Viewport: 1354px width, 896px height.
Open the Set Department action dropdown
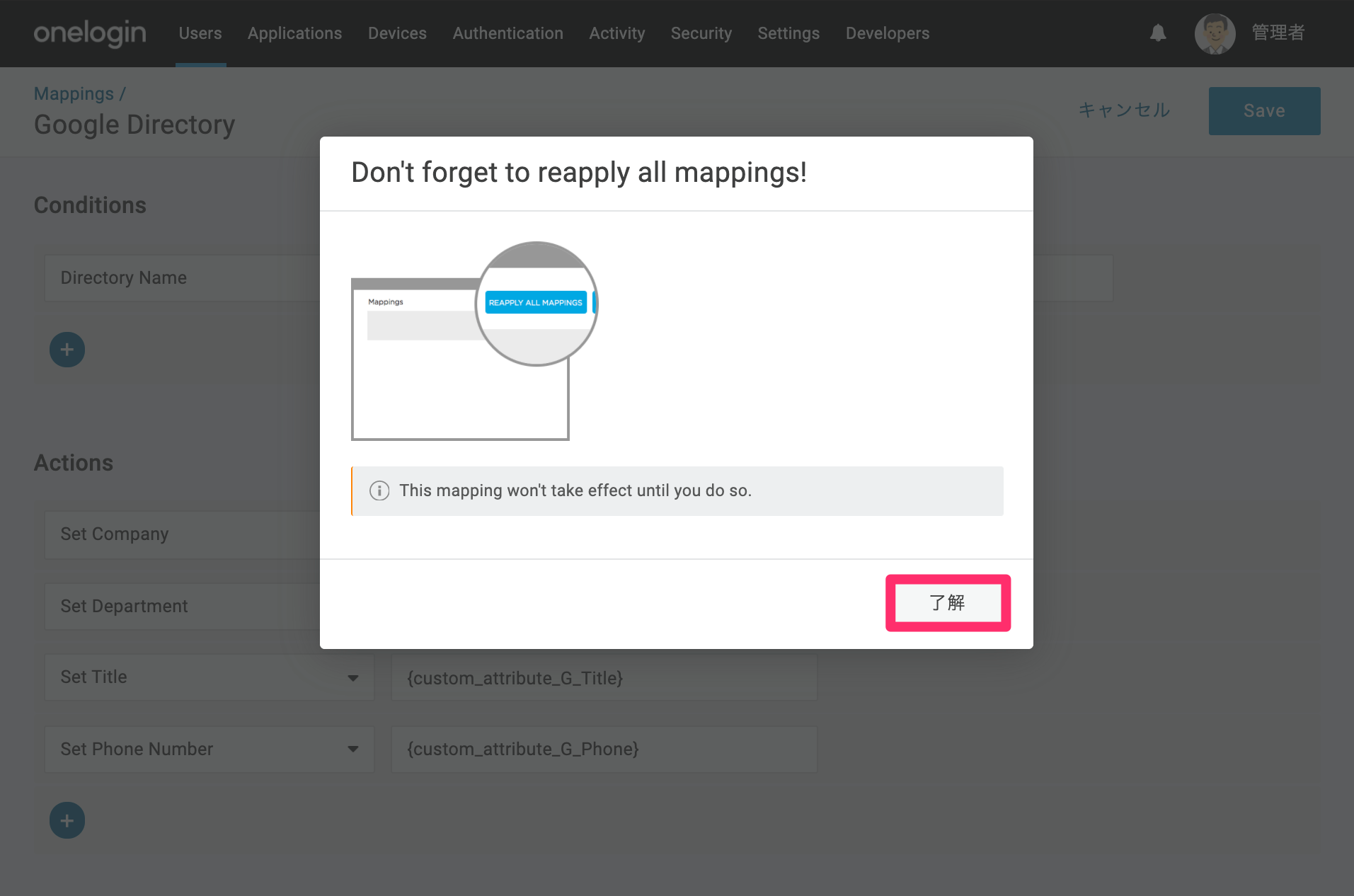click(x=183, y=607)
